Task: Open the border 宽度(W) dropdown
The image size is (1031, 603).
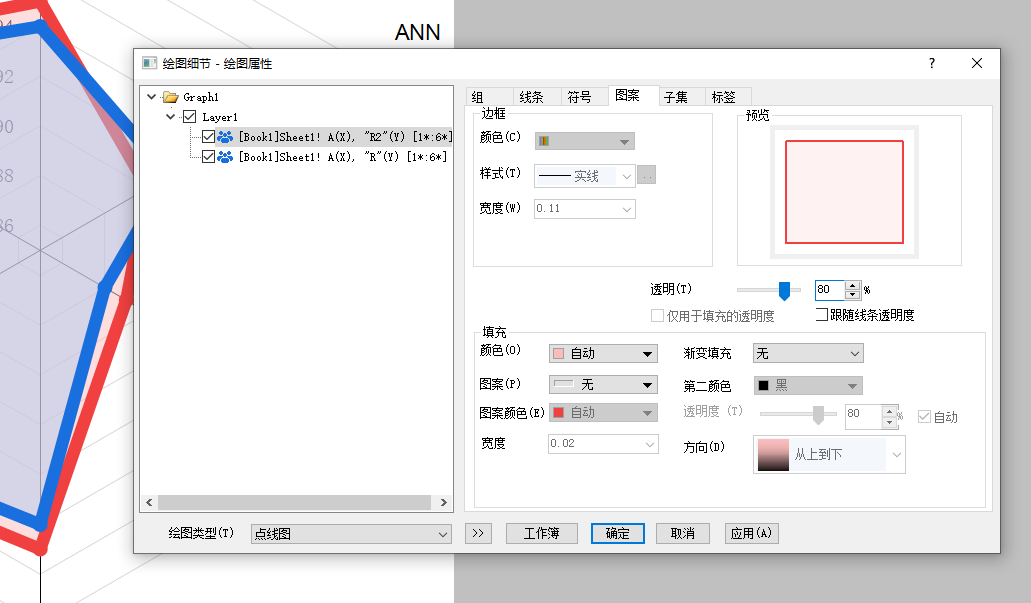Action: click(x=585, y=209)
